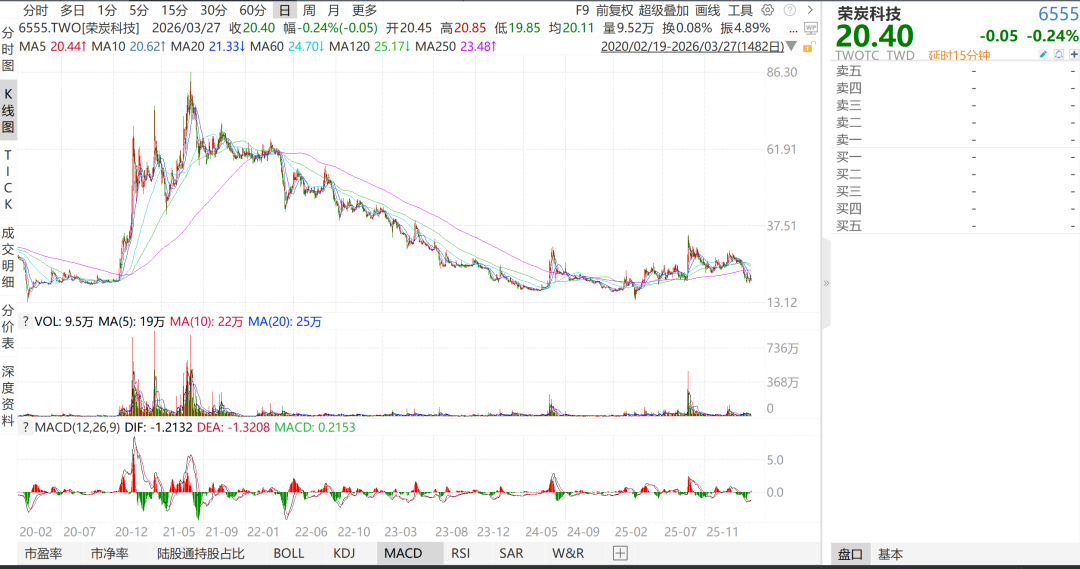Add stock to watchlist with plus icon
Viewport: 1080px width, 569px height.
1071,55
